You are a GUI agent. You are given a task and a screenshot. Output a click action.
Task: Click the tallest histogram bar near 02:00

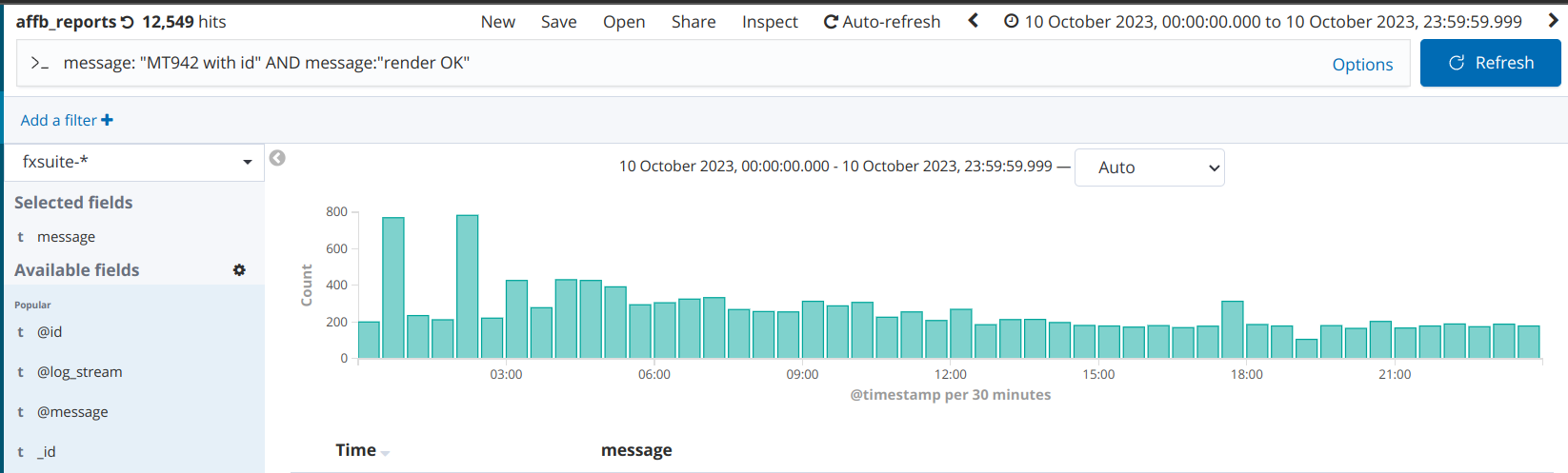pos(468,286)
